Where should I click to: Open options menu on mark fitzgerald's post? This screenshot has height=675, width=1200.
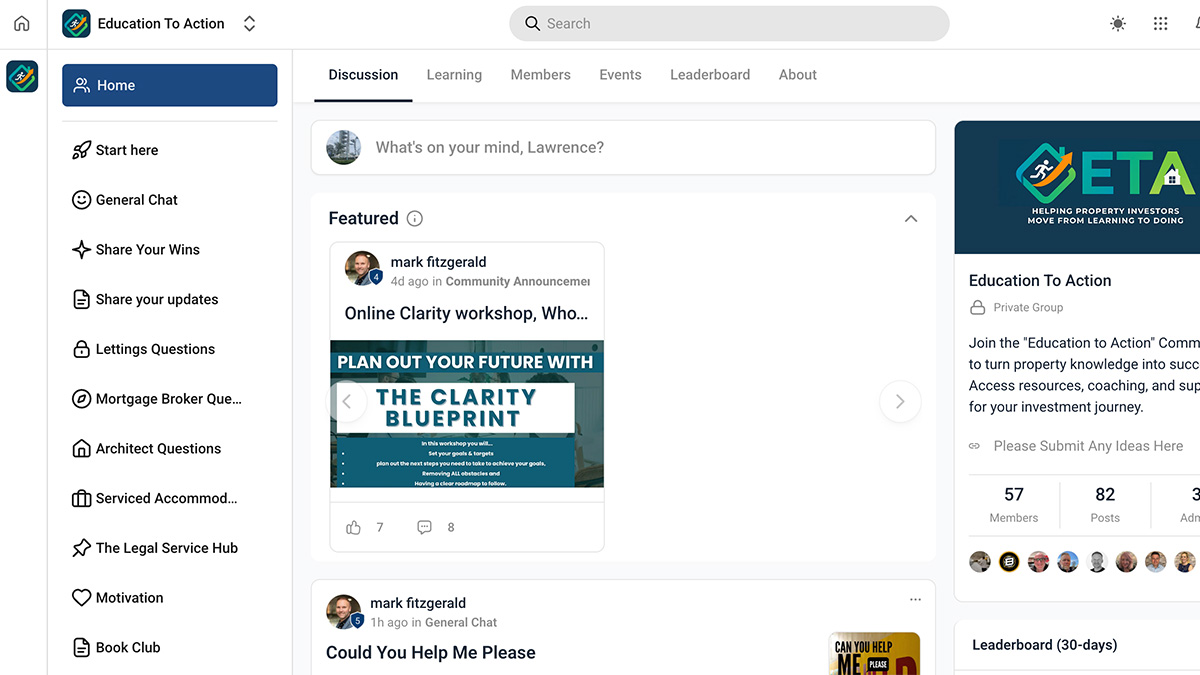pyautogui.click(x=915, y=598)
